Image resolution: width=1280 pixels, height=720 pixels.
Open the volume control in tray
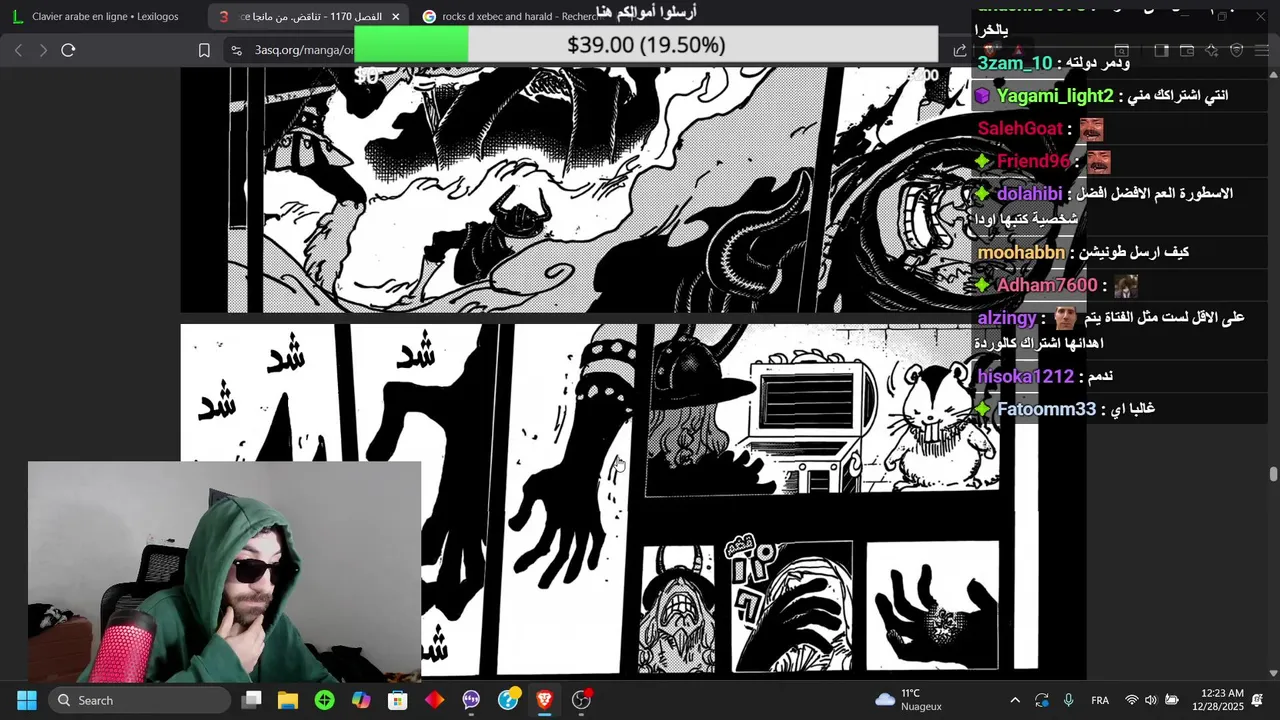coord(1151,700)
